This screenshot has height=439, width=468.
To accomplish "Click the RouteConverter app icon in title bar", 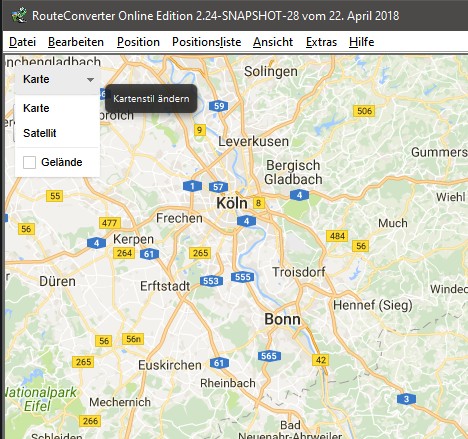I will (19, 15).
